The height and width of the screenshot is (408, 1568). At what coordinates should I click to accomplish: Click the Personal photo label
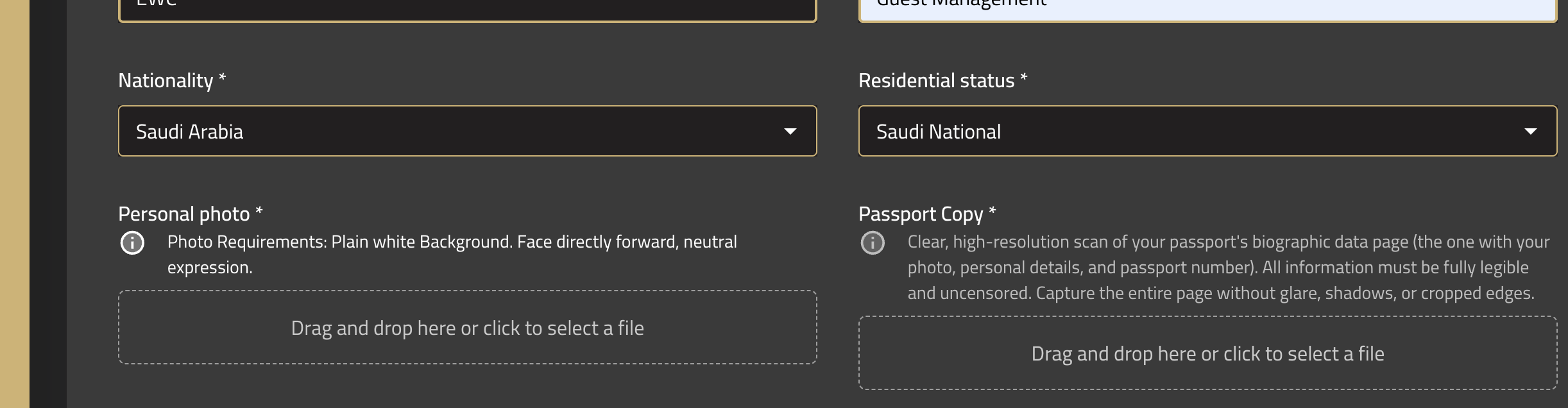(x=183, y=214)
